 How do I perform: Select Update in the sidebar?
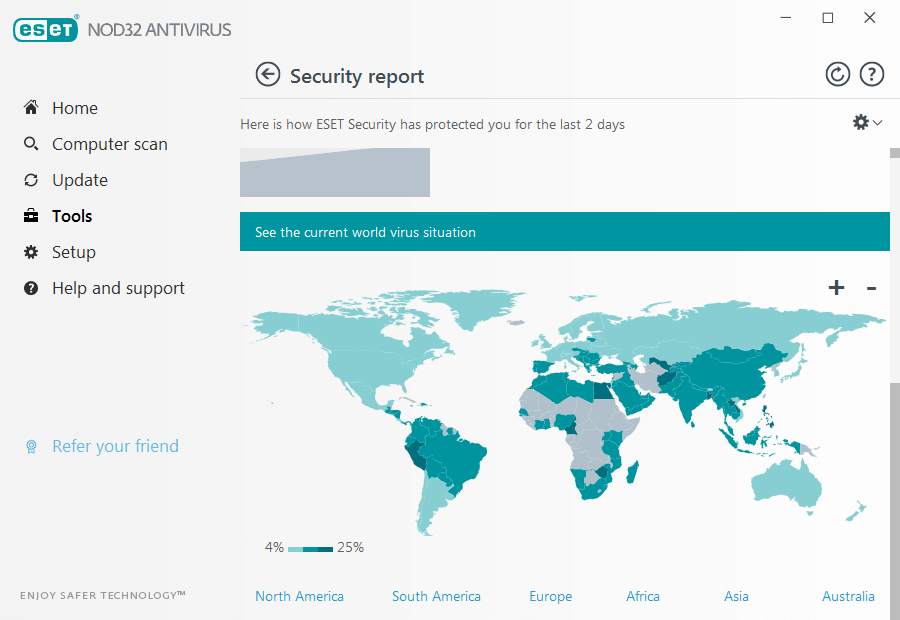79,179
